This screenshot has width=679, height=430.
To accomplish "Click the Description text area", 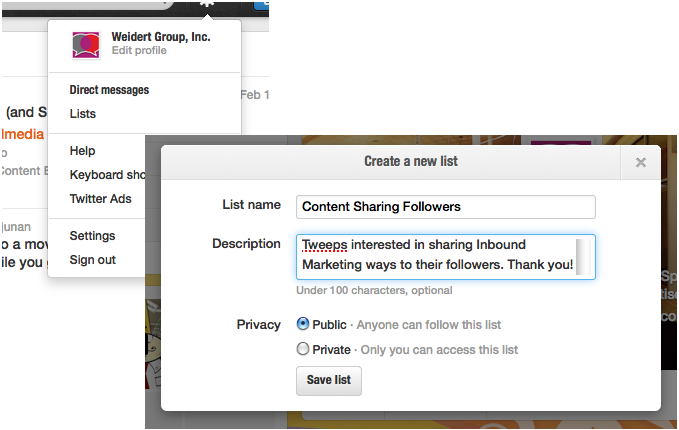I will tap(446, 257).
